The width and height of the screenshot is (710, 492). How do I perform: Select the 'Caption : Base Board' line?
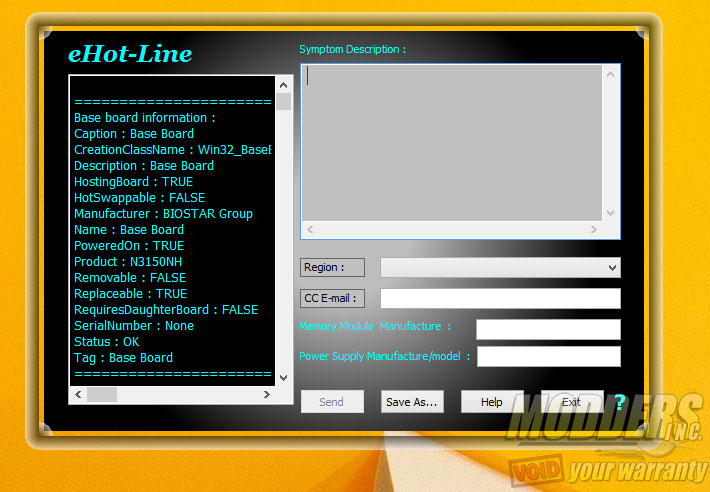(134, 134)
